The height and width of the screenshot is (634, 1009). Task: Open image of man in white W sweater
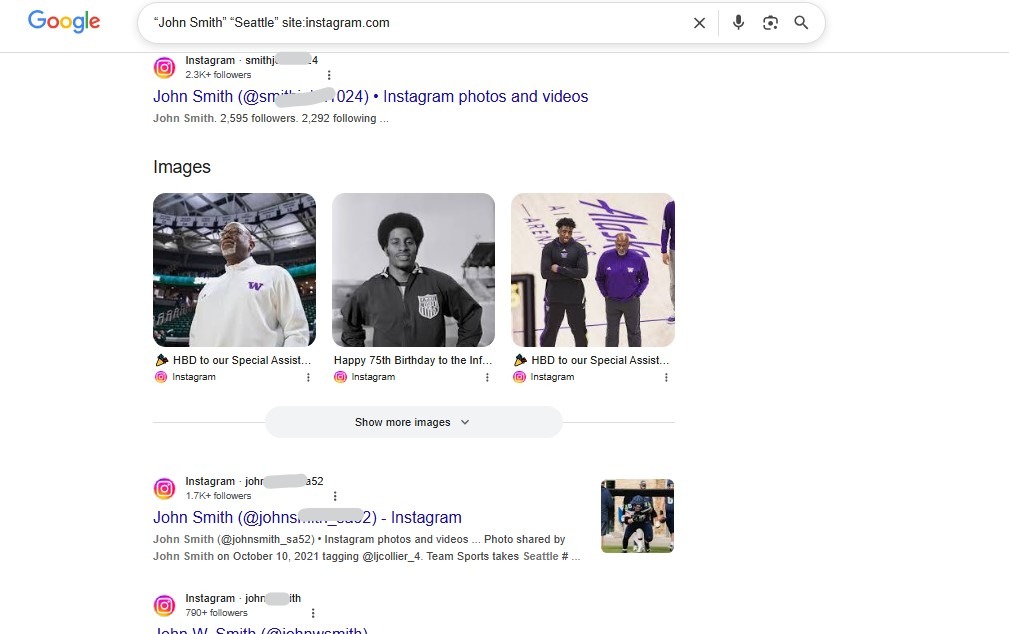pos(234,270)
